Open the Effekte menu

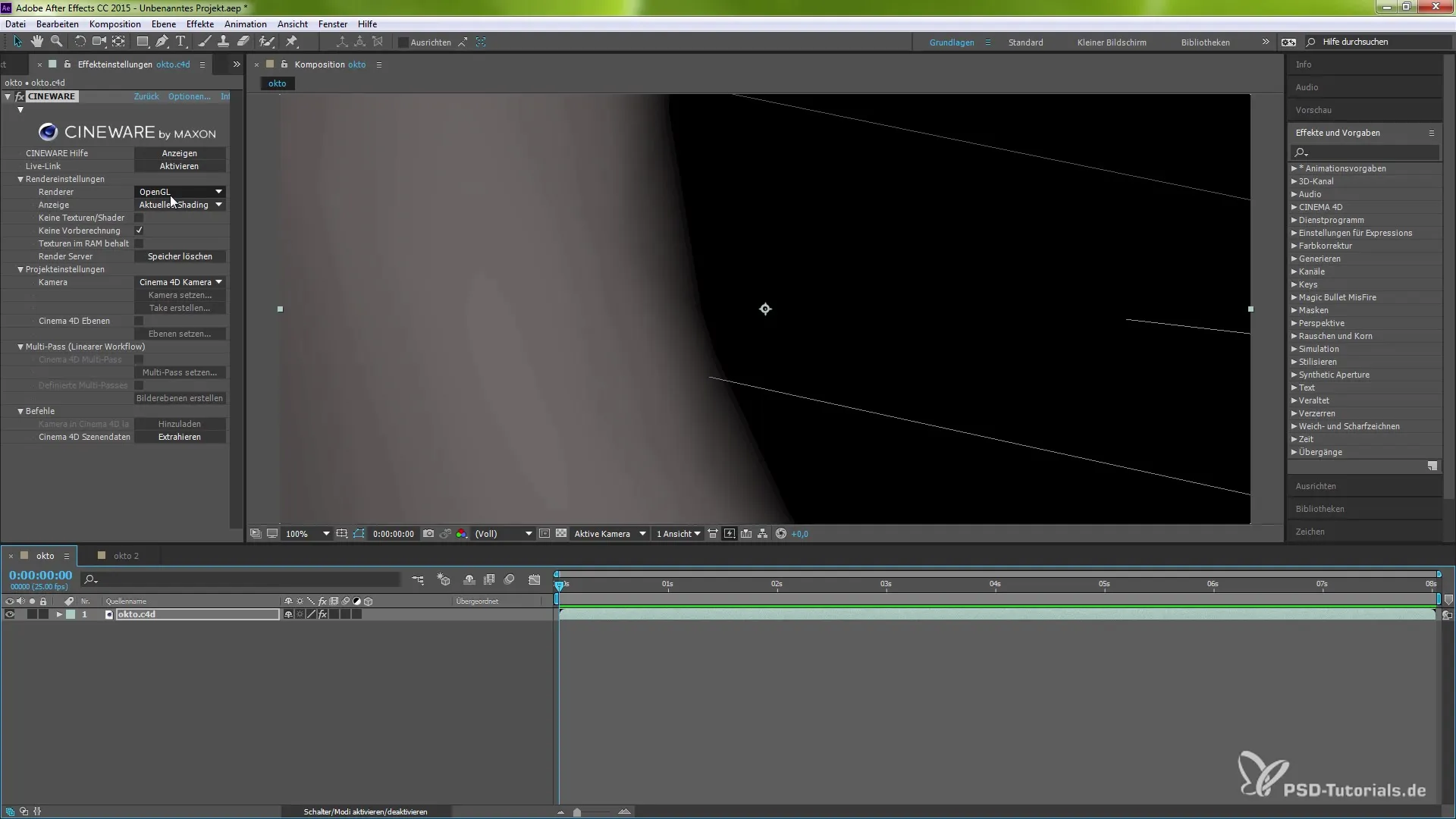point(199,24)
